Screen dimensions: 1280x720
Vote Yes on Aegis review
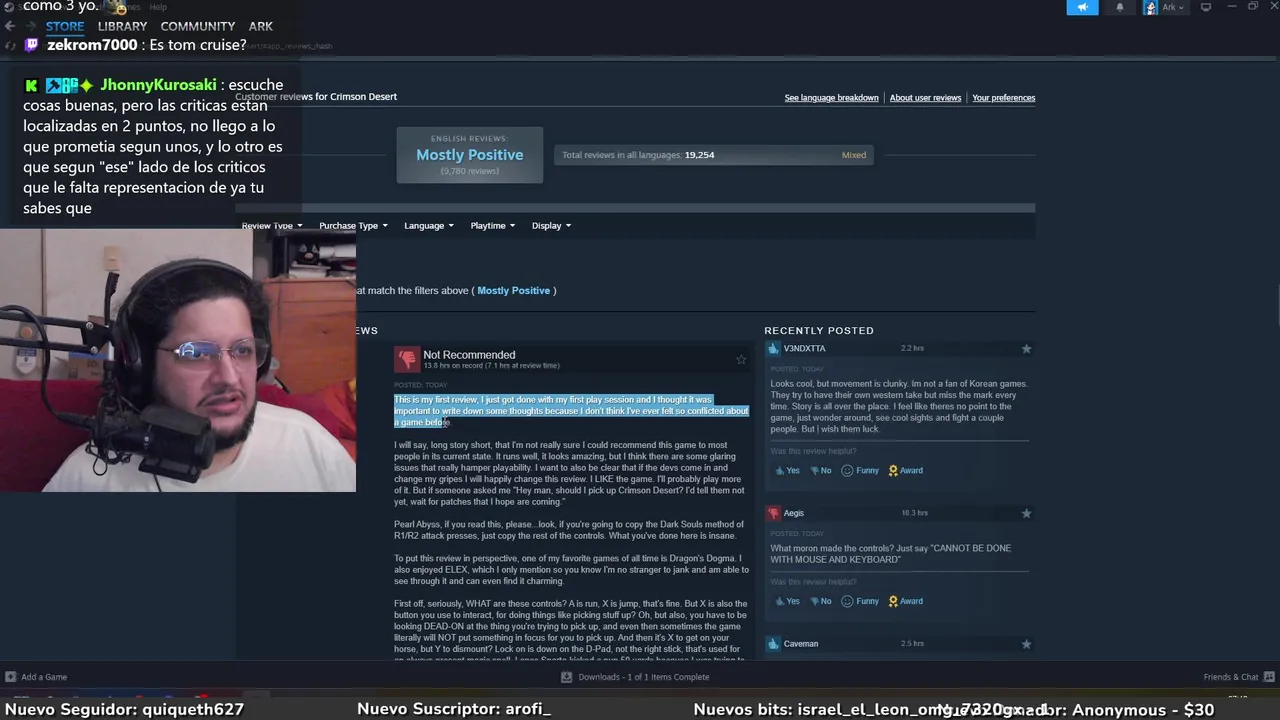[787, 602]
